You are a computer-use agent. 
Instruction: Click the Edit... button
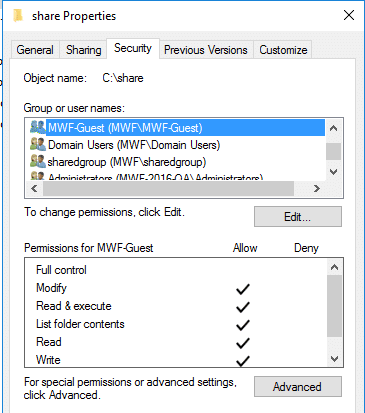[x=298, y=217]
